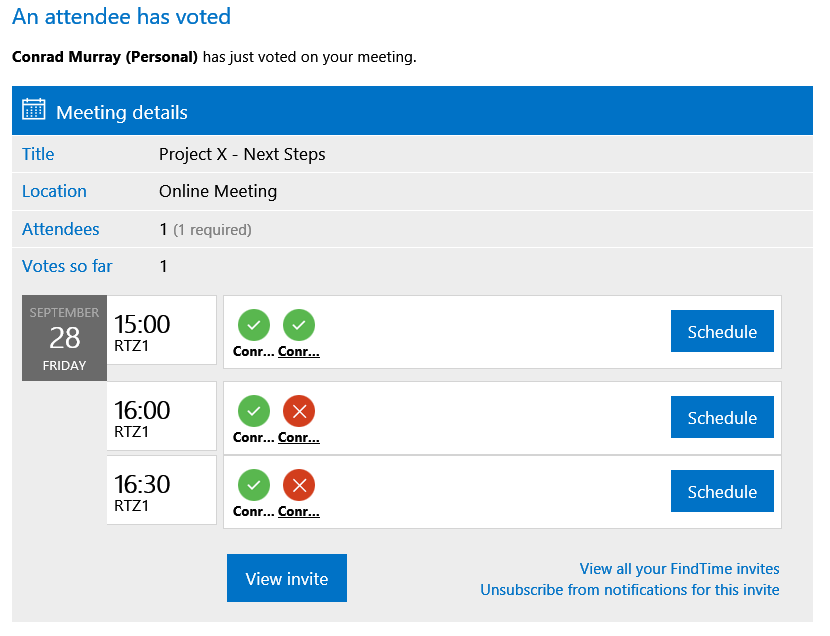The image size is (830, 636).
Task: Select the September 28 Friday date tile
Action: (64, 338)
